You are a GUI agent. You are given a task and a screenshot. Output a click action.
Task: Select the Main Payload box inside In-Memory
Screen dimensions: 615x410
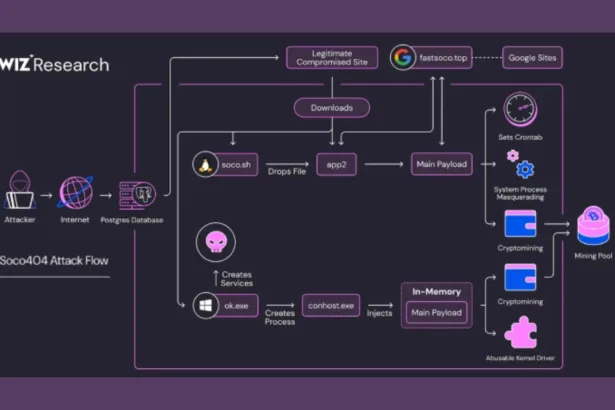pyautogui.click(x=437, y=313)
